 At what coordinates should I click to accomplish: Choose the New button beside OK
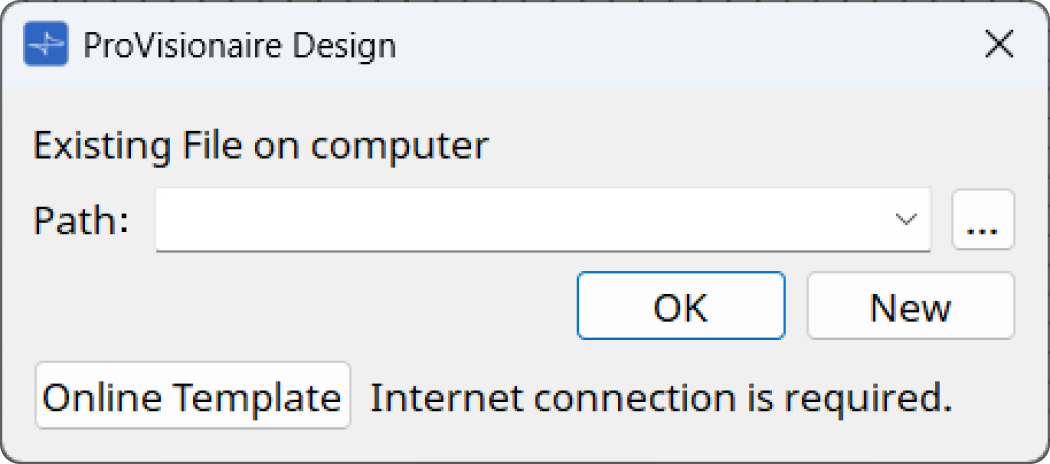911,305
